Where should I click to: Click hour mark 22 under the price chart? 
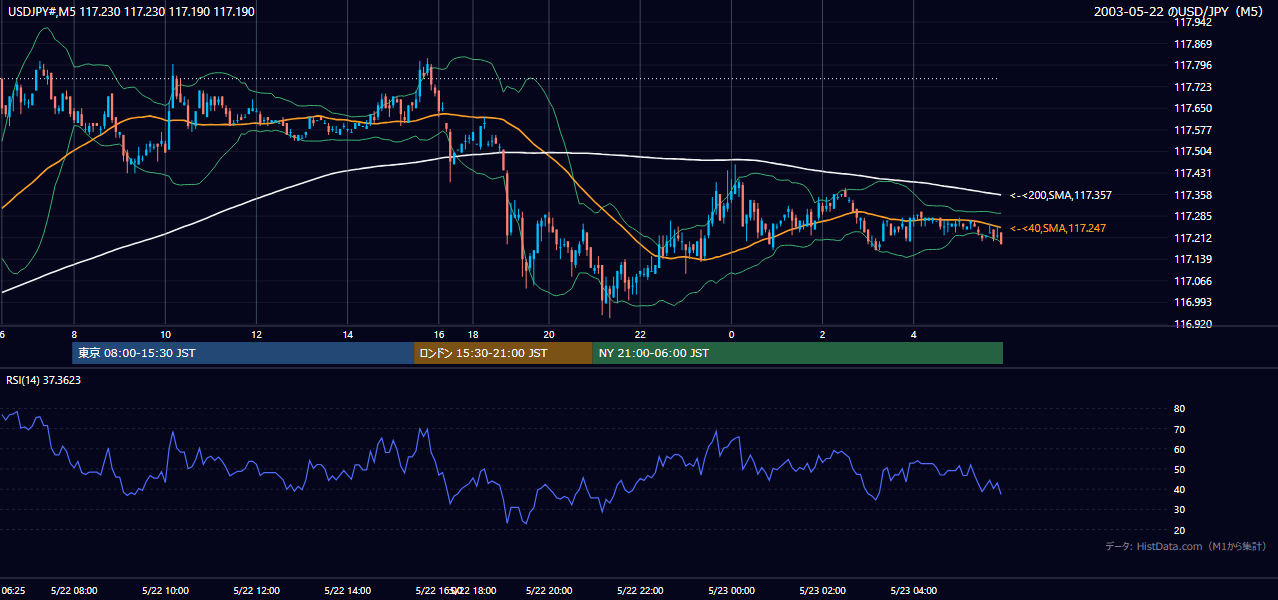coord(641,334)
